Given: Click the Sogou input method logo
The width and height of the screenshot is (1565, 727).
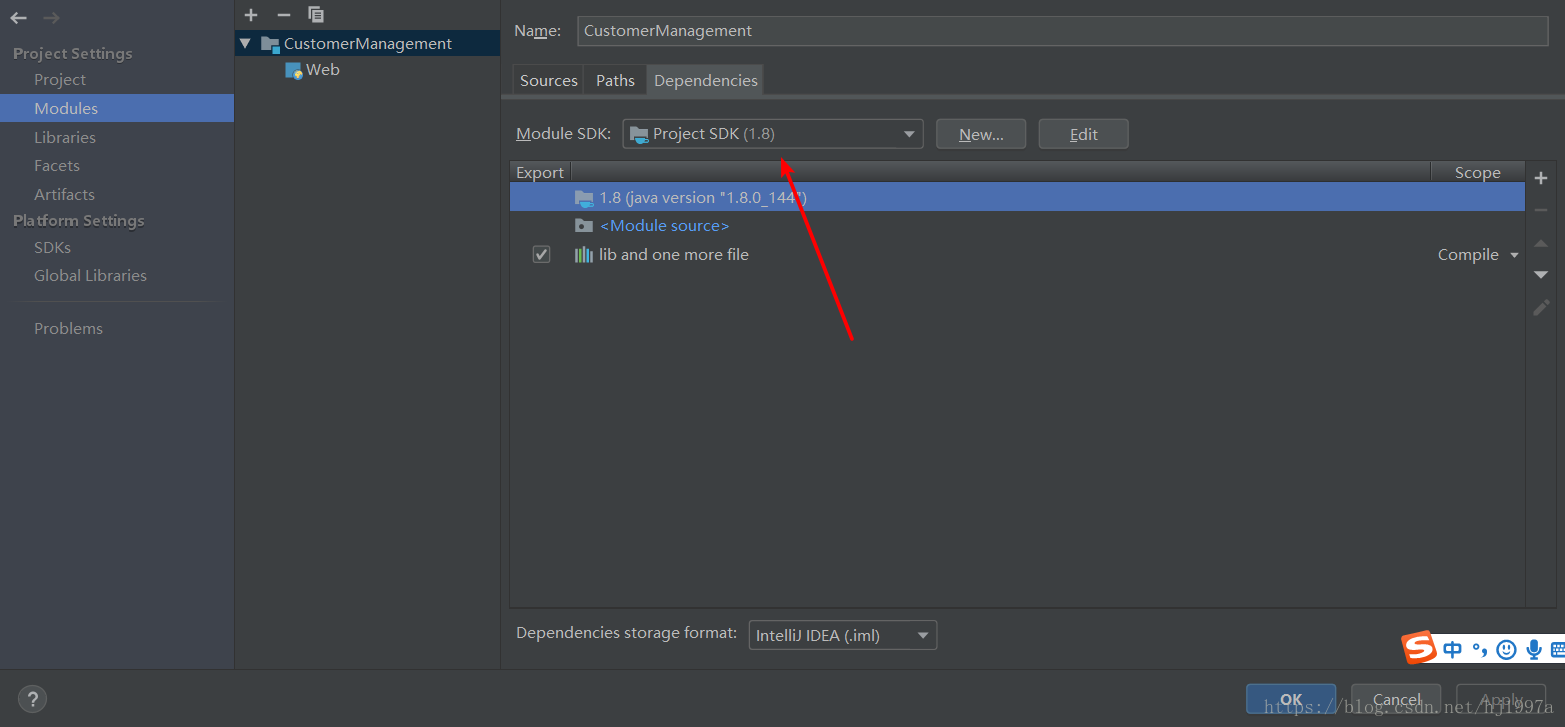Looking at the screenshot, I should [1419, 648].
